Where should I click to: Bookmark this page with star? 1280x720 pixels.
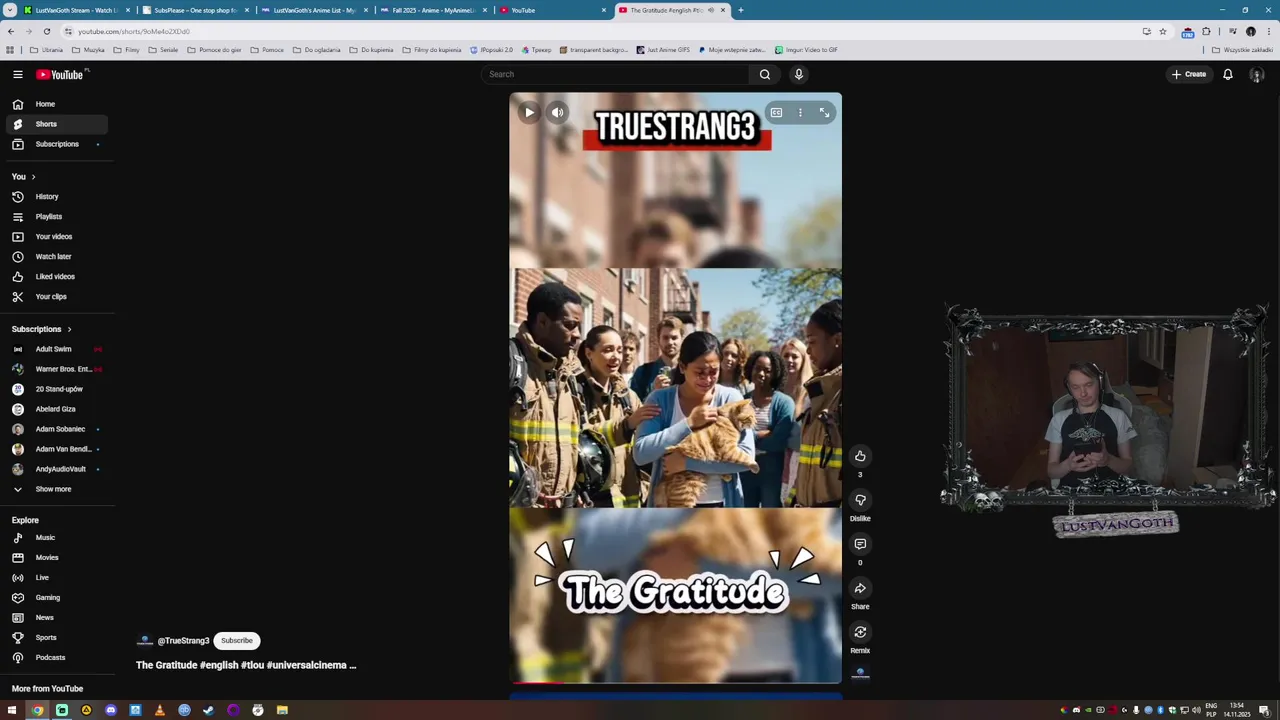1162,31
